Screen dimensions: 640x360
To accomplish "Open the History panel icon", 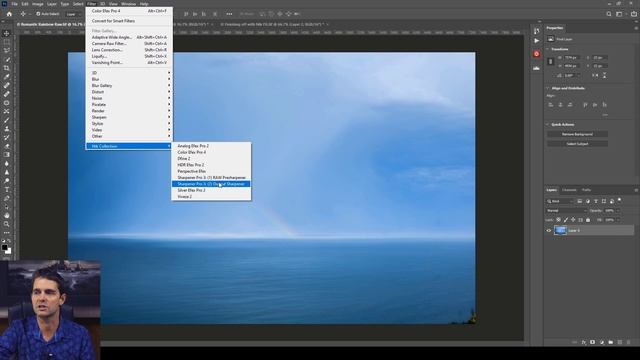I will pyautogui.click(x=536, y=31).
